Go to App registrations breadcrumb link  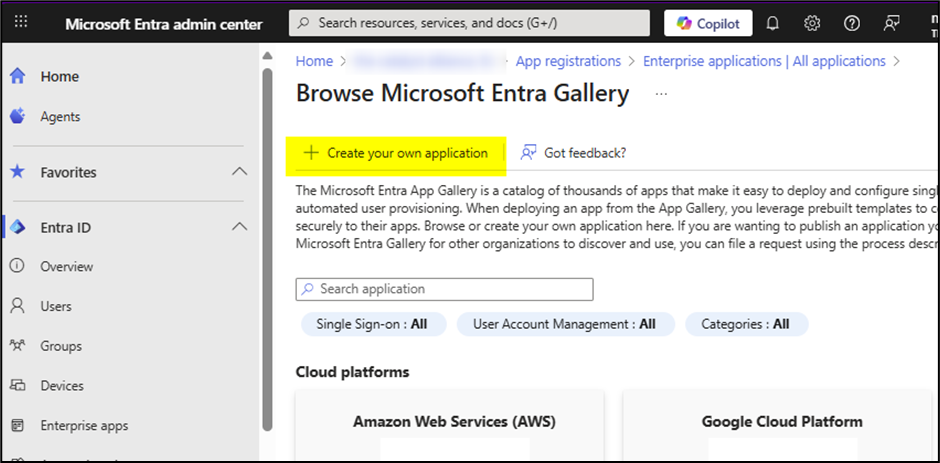[x=568, y=61]
